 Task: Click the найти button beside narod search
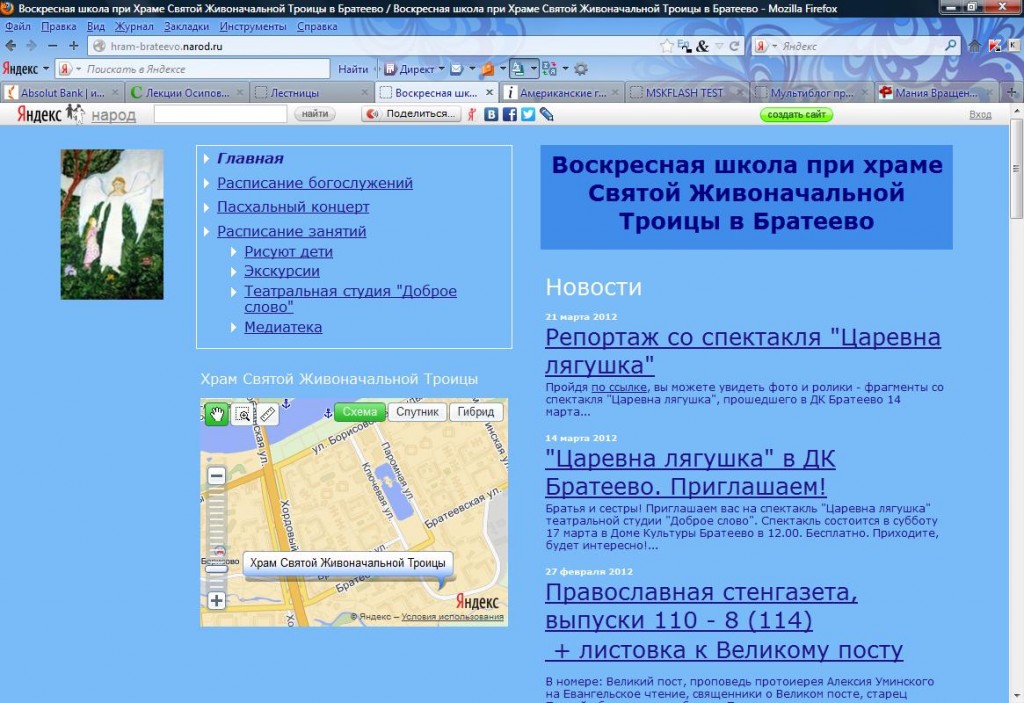(x=315, y=114)
